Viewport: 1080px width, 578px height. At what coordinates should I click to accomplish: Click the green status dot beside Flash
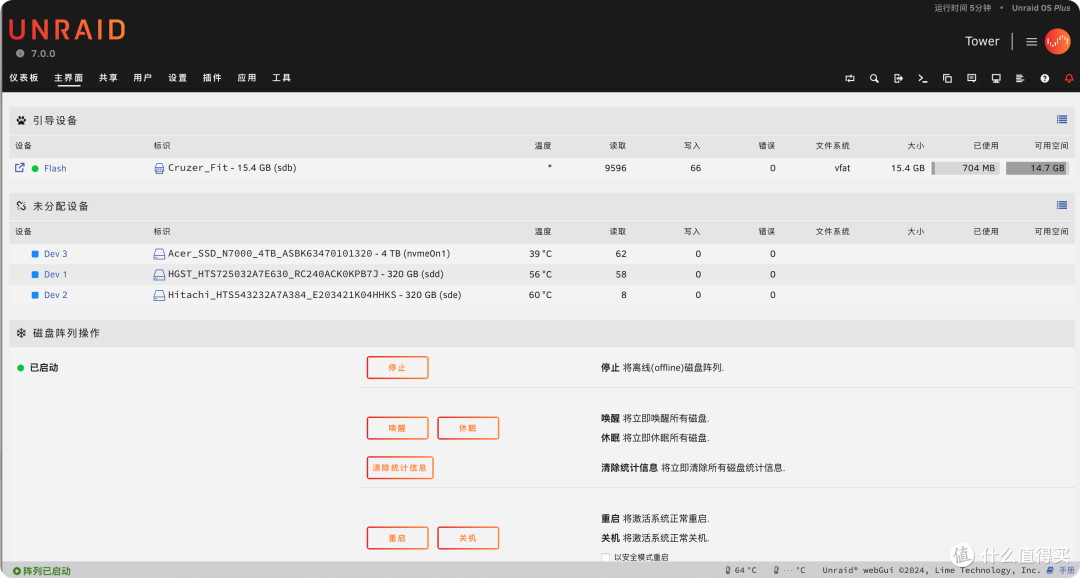pyautogui.click(x=35, y=168)
